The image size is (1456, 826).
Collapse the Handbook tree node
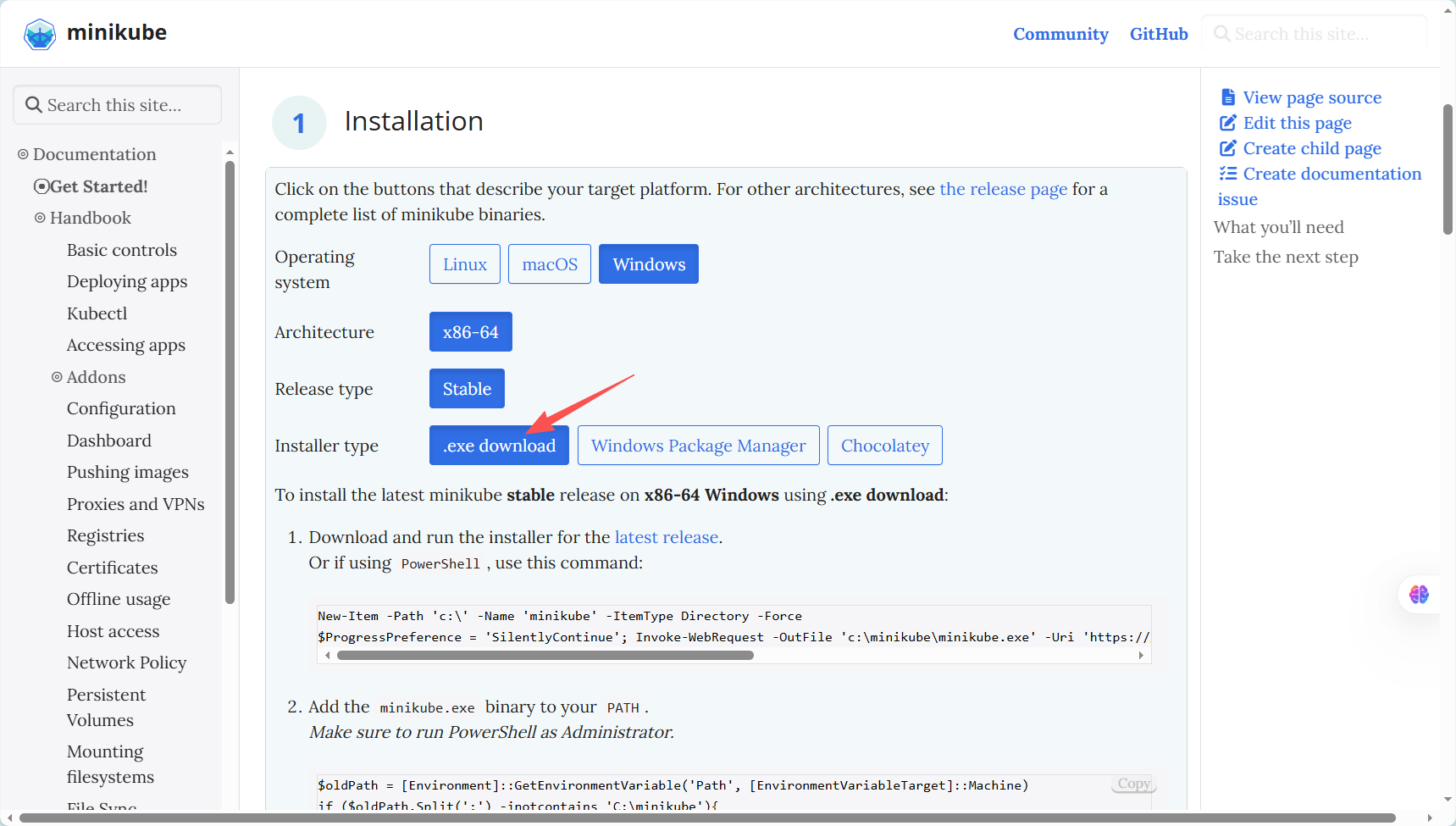click(40, 218)
